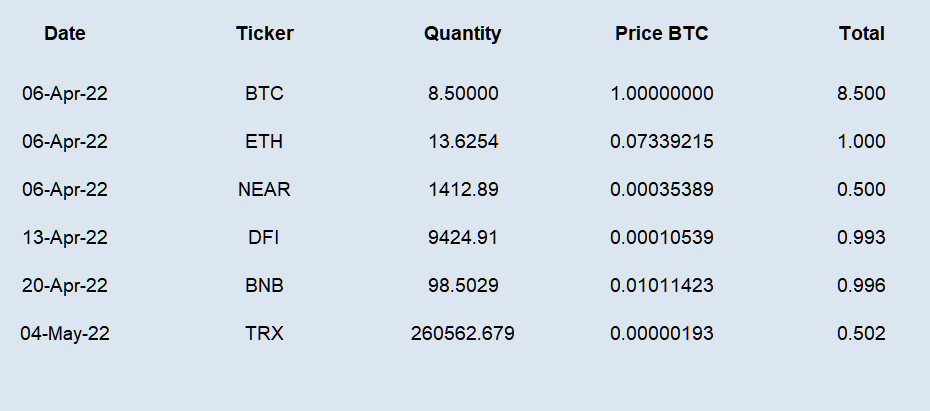The height and width of the screenshot is (411, 930).
Task: Click the total value 8.500
Action: [x=861, y=93]
